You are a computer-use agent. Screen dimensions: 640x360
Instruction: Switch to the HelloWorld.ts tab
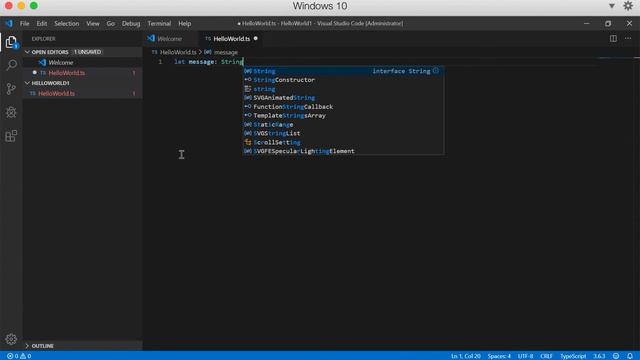click(x=231, y=38)
